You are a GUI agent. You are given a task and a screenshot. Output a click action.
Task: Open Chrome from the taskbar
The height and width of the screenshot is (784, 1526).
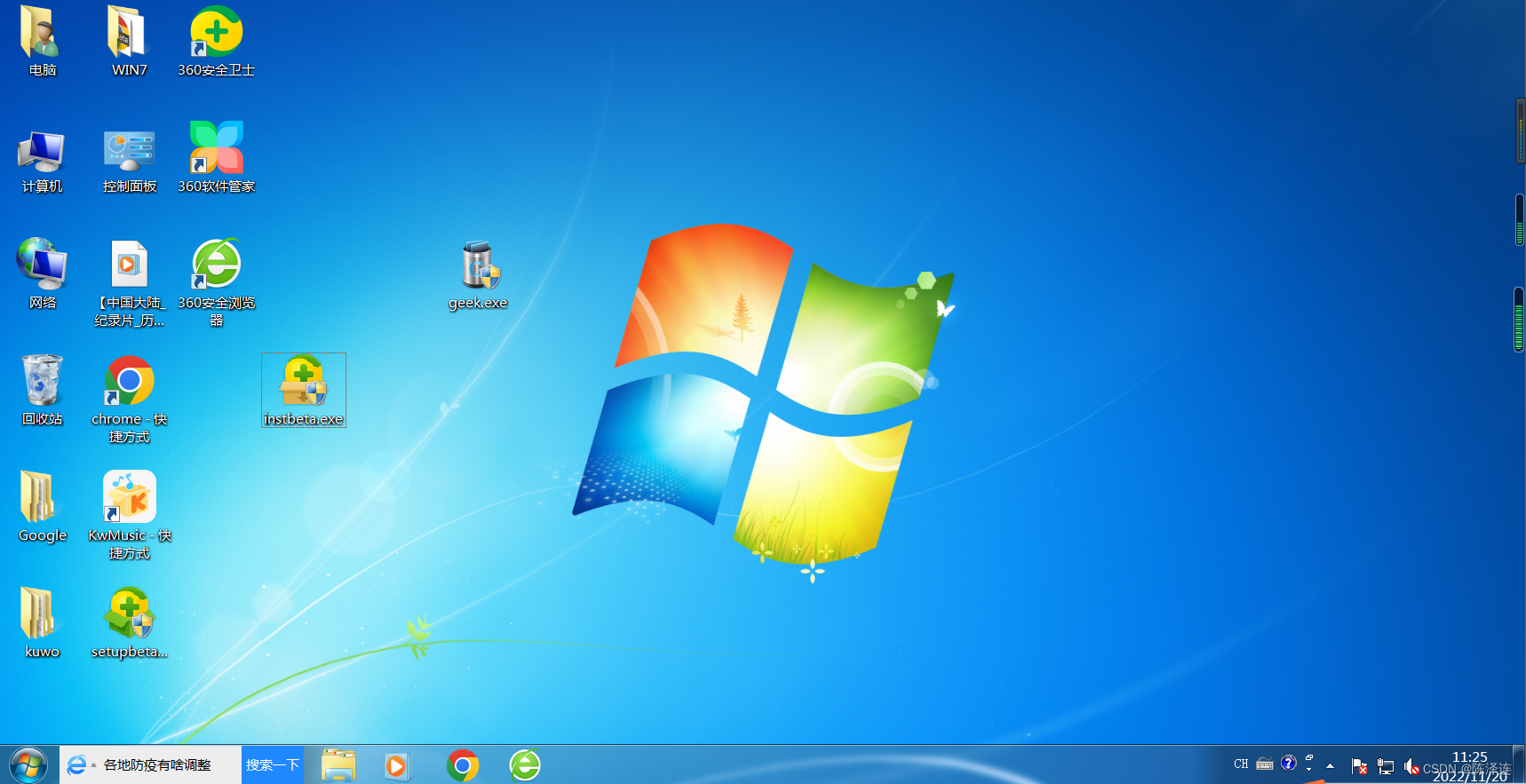click(463, 764)
